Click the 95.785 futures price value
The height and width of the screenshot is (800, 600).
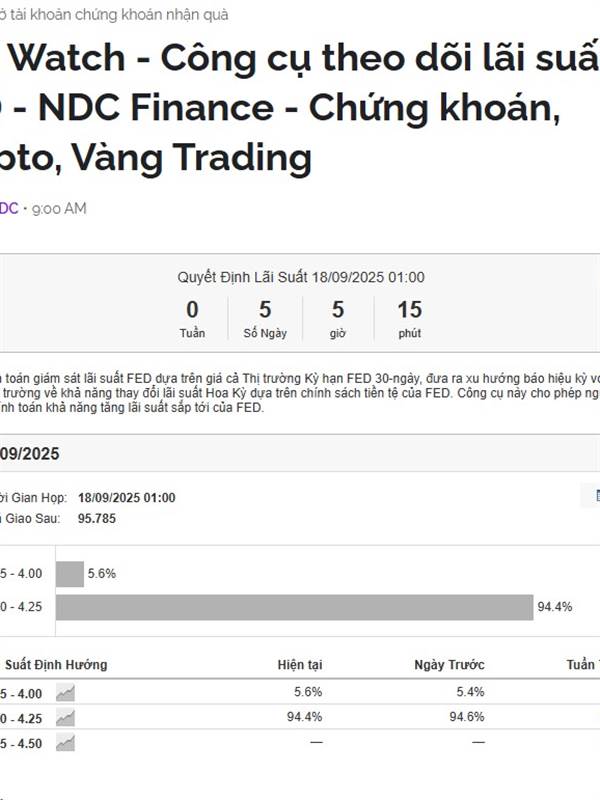pyautogui.click(x=97, y=518)
